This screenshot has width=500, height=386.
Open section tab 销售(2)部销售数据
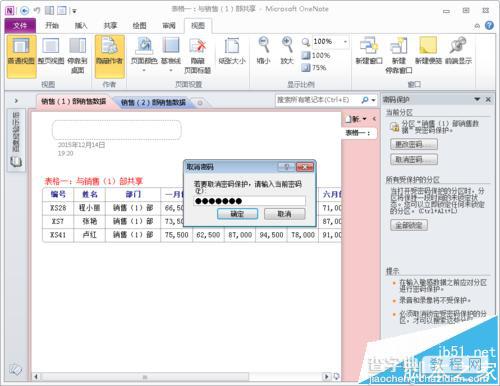tap(153, 102)
